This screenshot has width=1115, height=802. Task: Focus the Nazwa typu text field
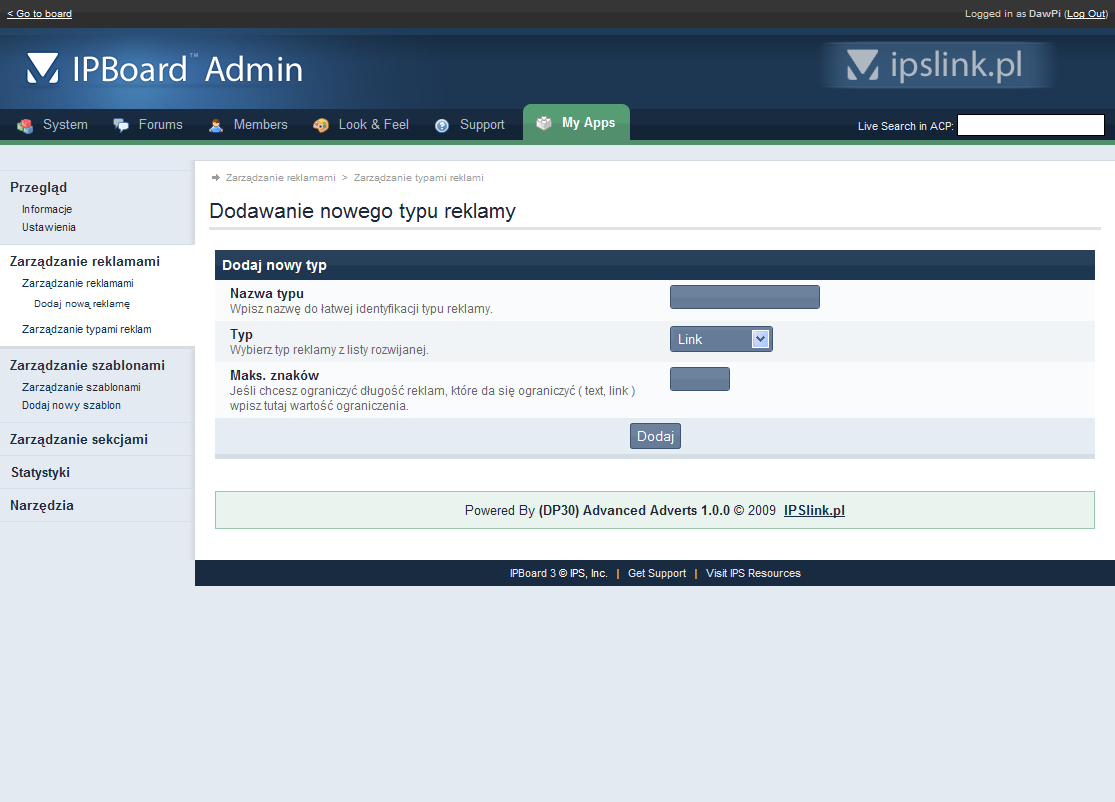744,297
